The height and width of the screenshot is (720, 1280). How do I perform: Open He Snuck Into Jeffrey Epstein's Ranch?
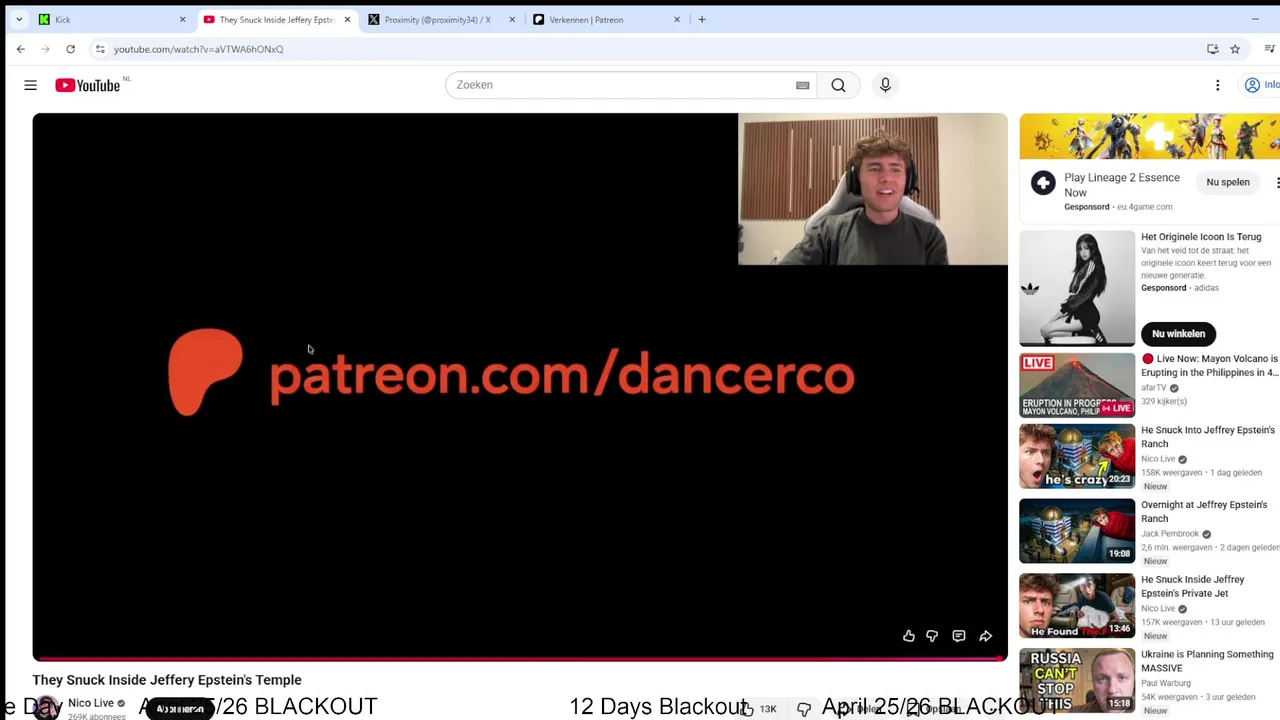pos(1208,437)
